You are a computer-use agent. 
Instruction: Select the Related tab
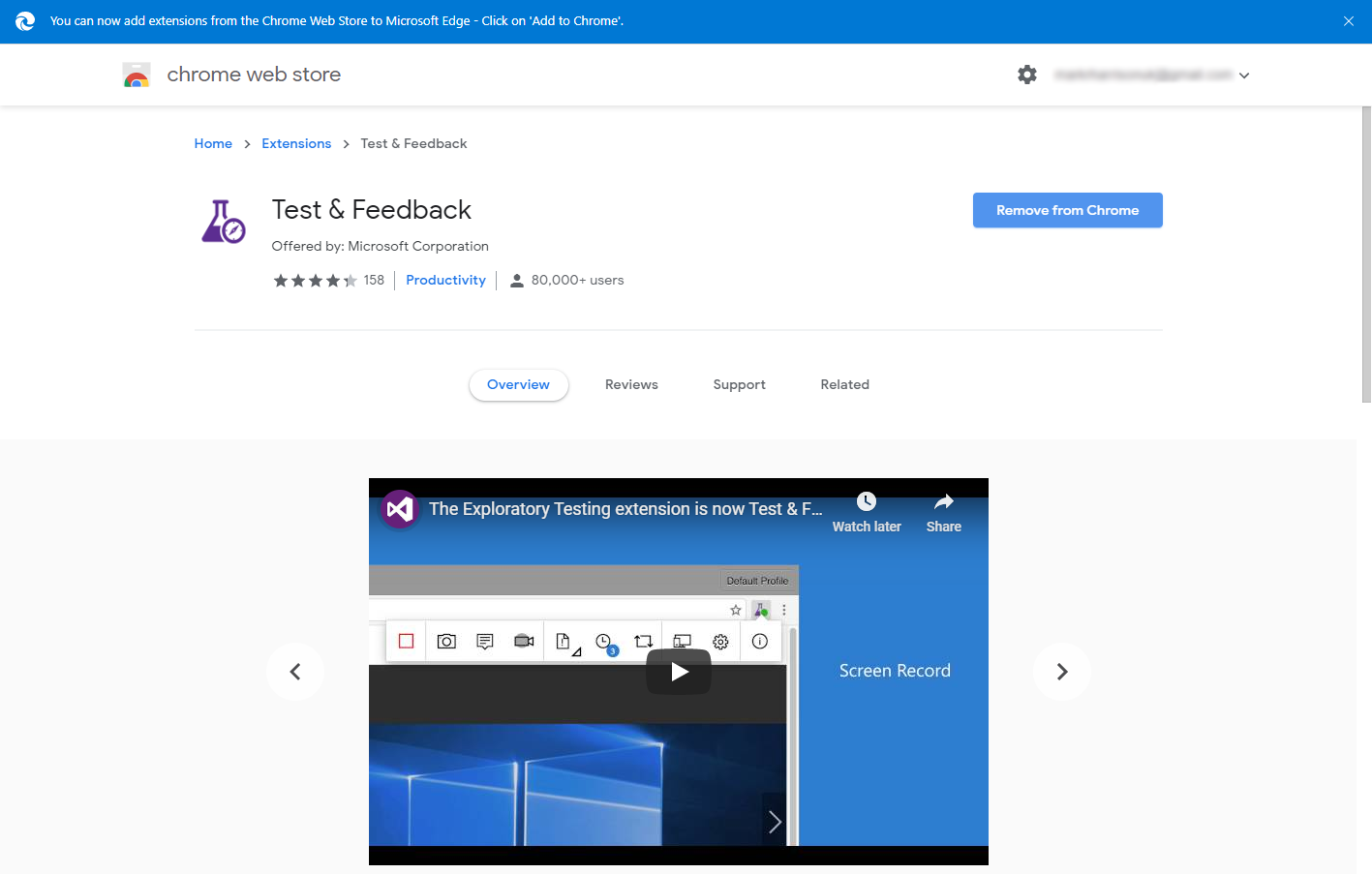click(x=844, y=385)
